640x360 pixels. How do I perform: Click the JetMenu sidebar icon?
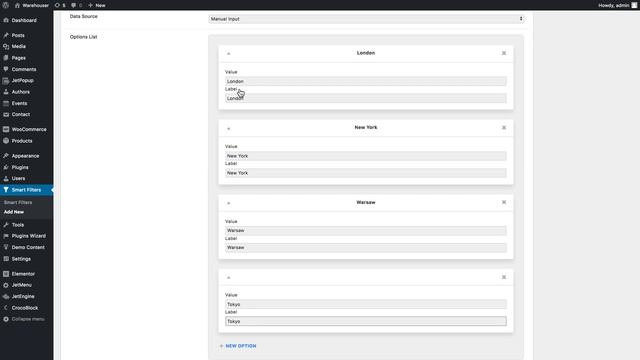6,285
